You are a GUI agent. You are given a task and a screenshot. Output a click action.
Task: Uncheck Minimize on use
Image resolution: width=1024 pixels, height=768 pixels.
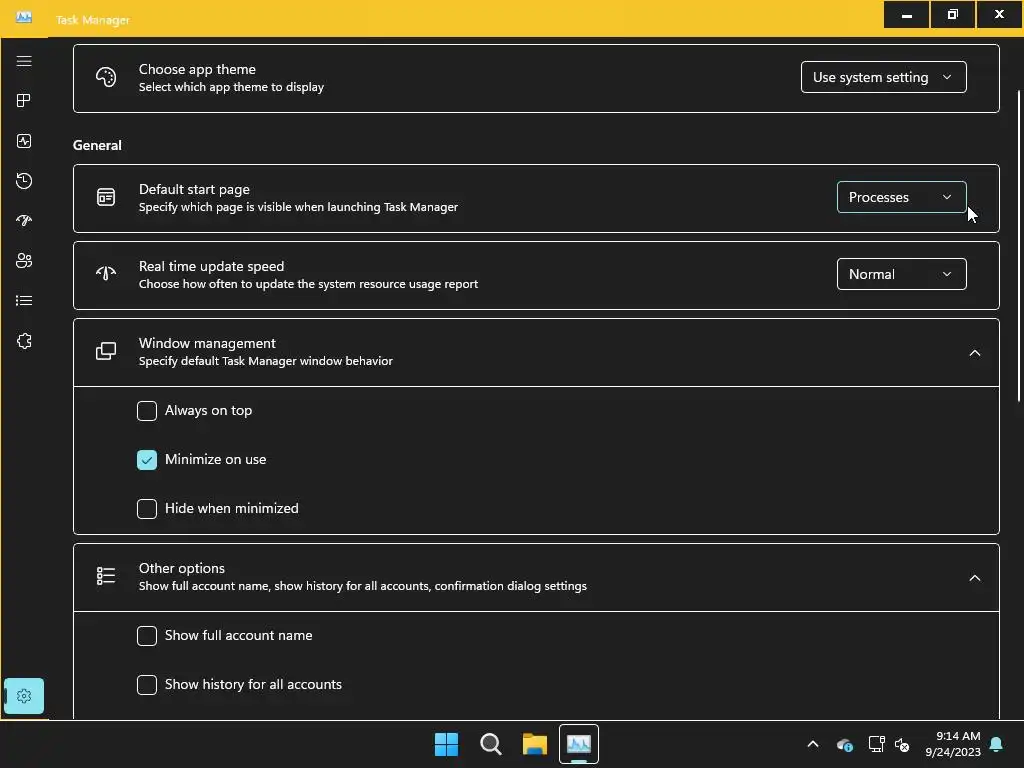pyautogui.click(x=147, y=460)
